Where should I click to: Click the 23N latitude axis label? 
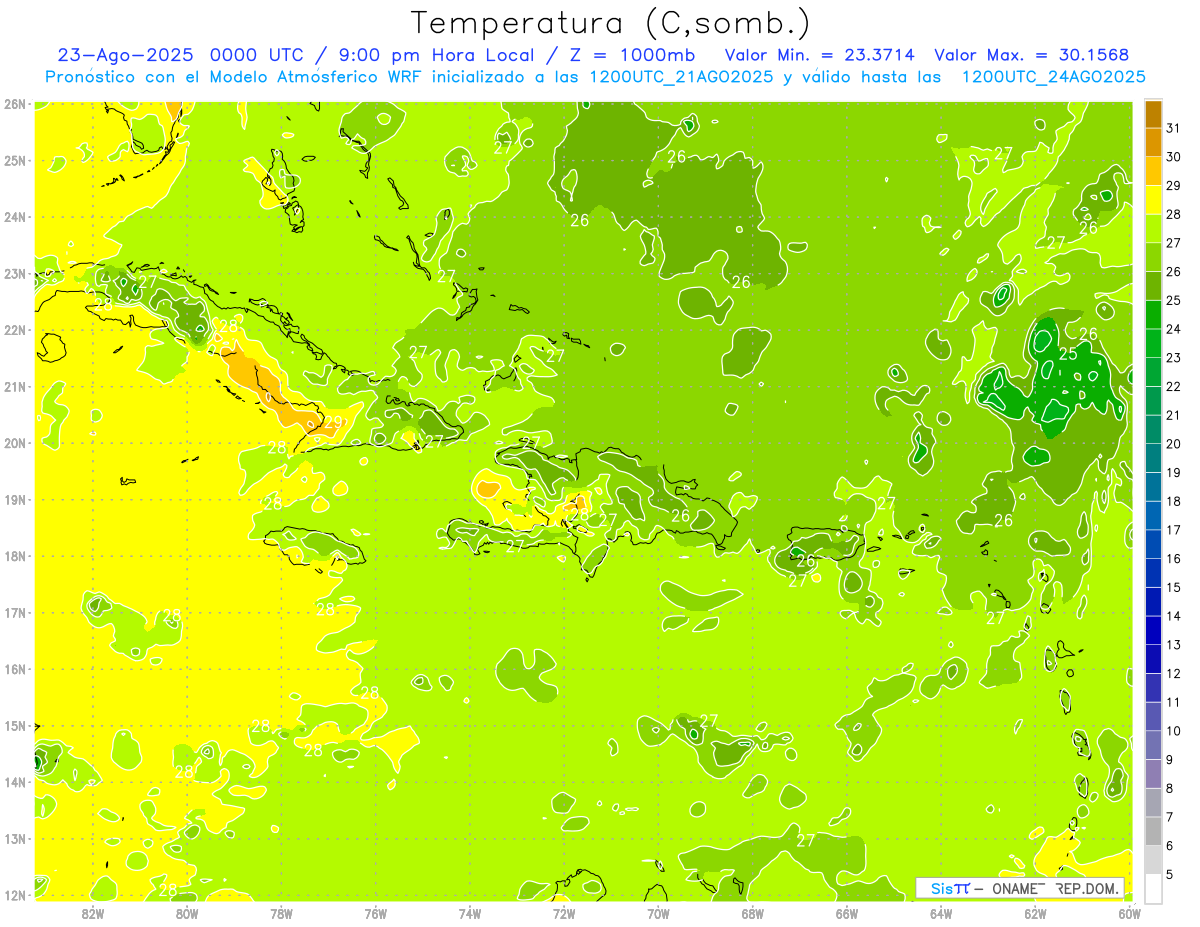[x=14, y=273]
